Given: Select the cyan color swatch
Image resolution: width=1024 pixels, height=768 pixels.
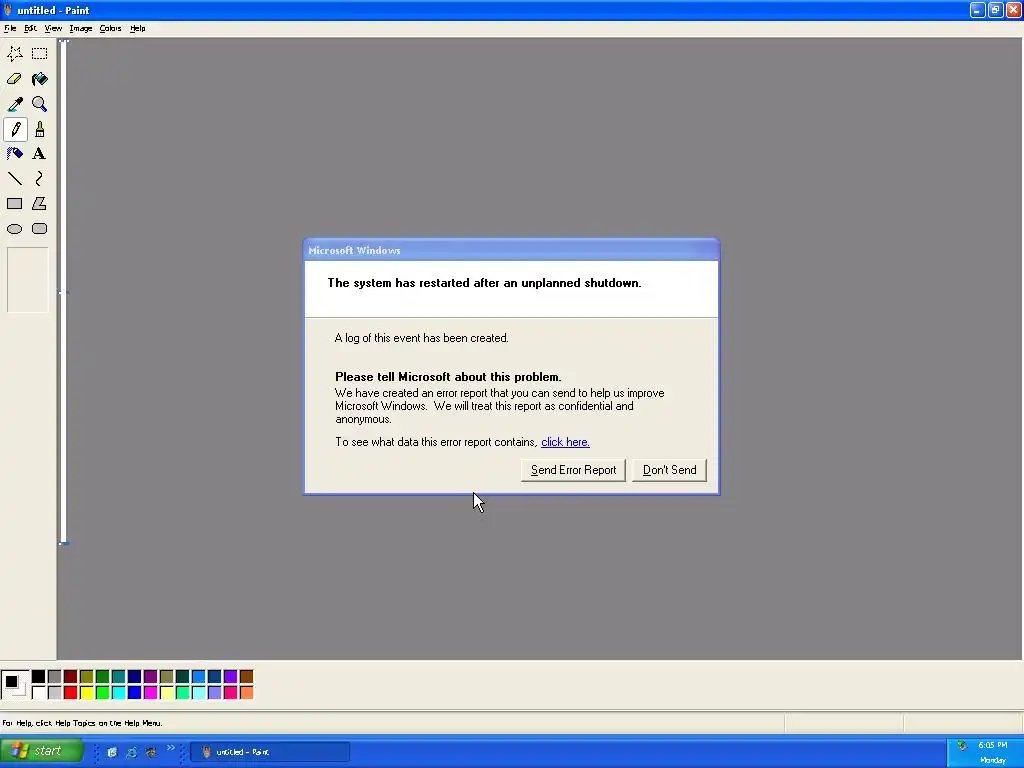Looking at the screenshot, I should point(118,692).
